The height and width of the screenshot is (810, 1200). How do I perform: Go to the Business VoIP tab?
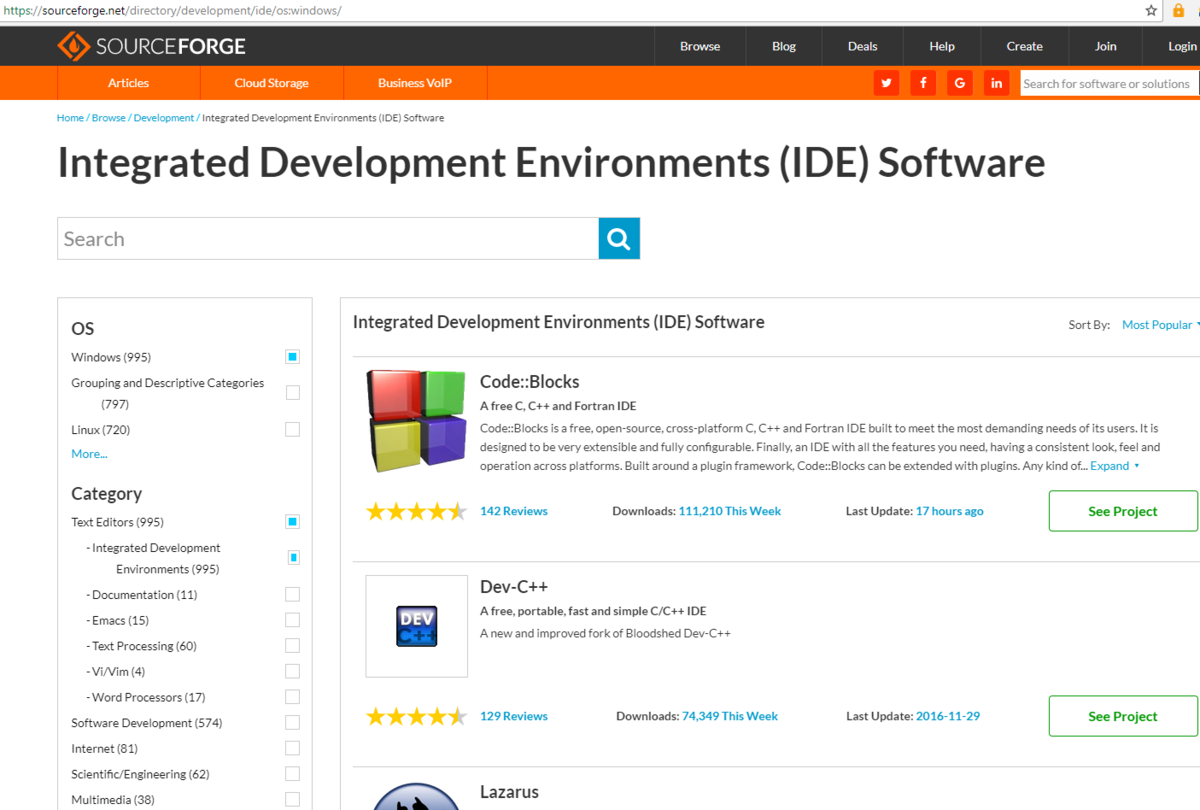click(x=415, y=83)
